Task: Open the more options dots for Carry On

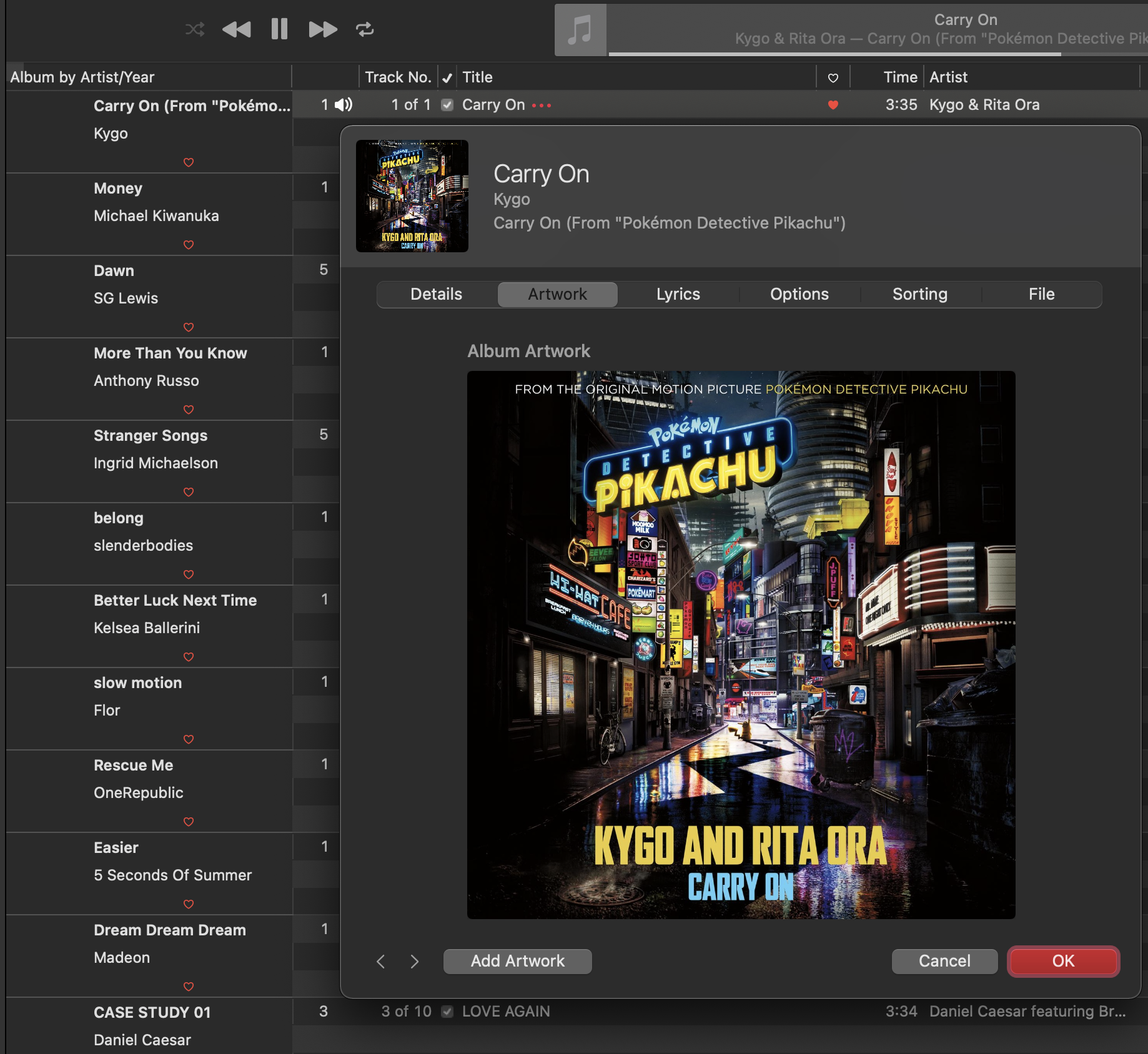Action: tap(542, 106)
